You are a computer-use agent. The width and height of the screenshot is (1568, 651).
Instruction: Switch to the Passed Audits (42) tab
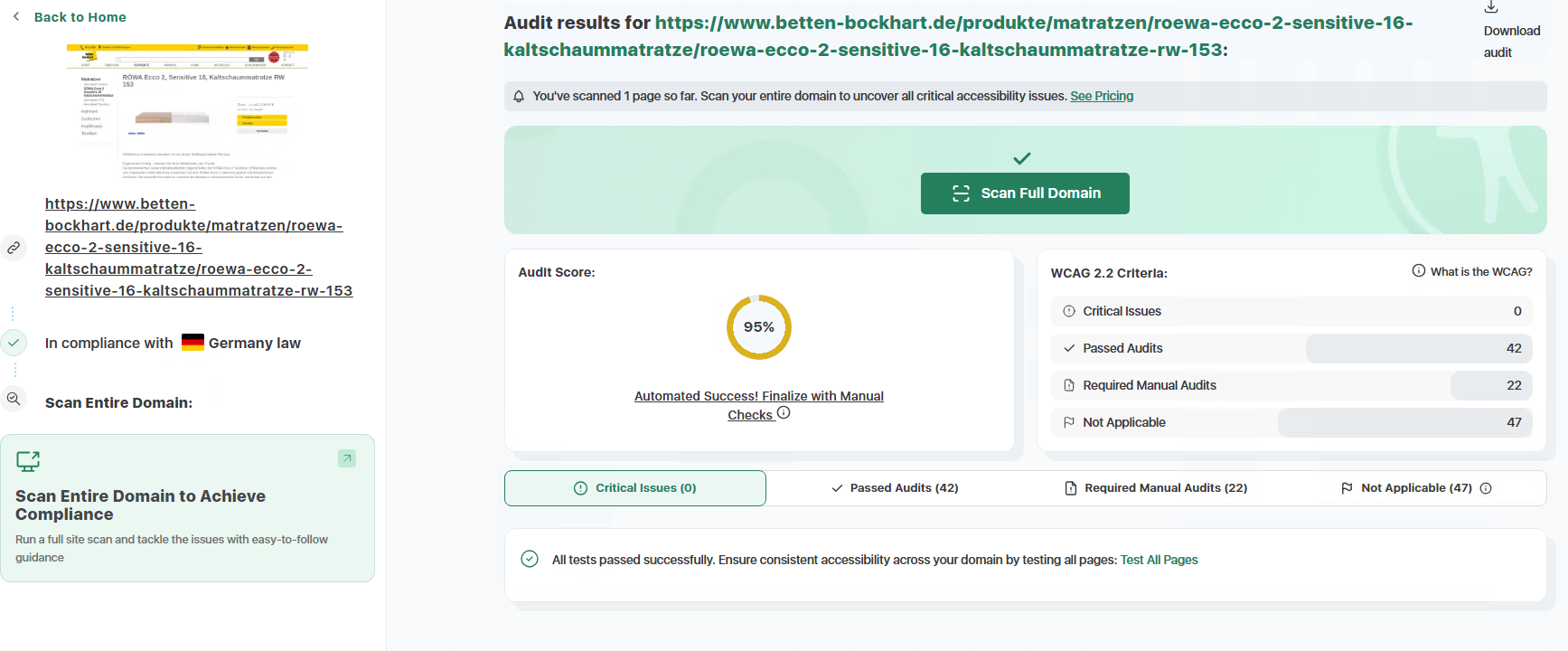coord(895,488)
